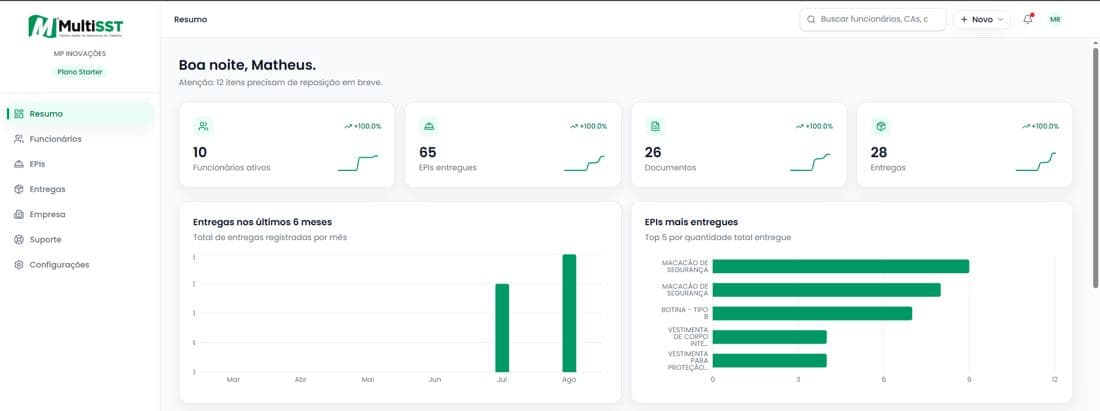Click the Plano Starter badge
This screenshot has height=411, width=1100.
click(x=80, y=72)
